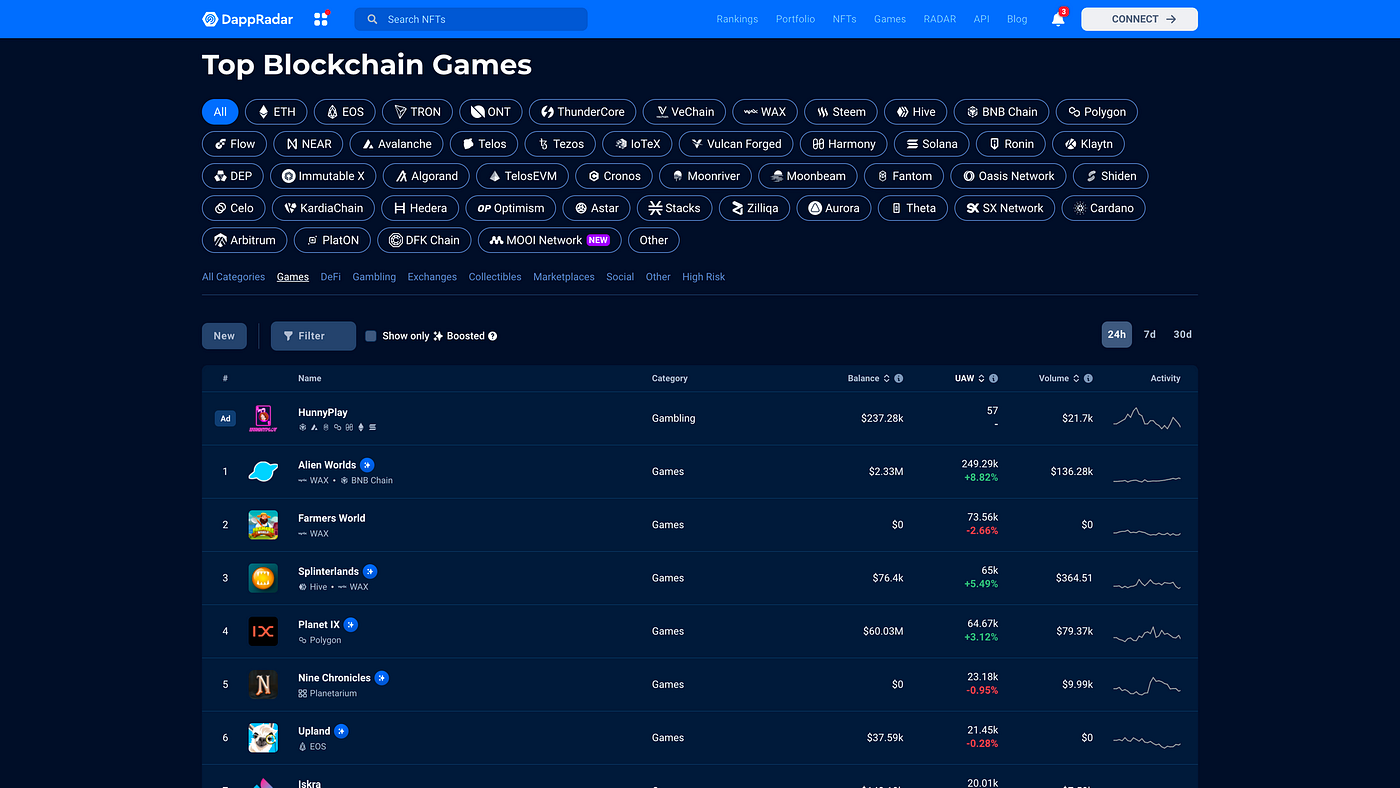
Task: Filter by MOOI Network chain
Action: (549, 240)
